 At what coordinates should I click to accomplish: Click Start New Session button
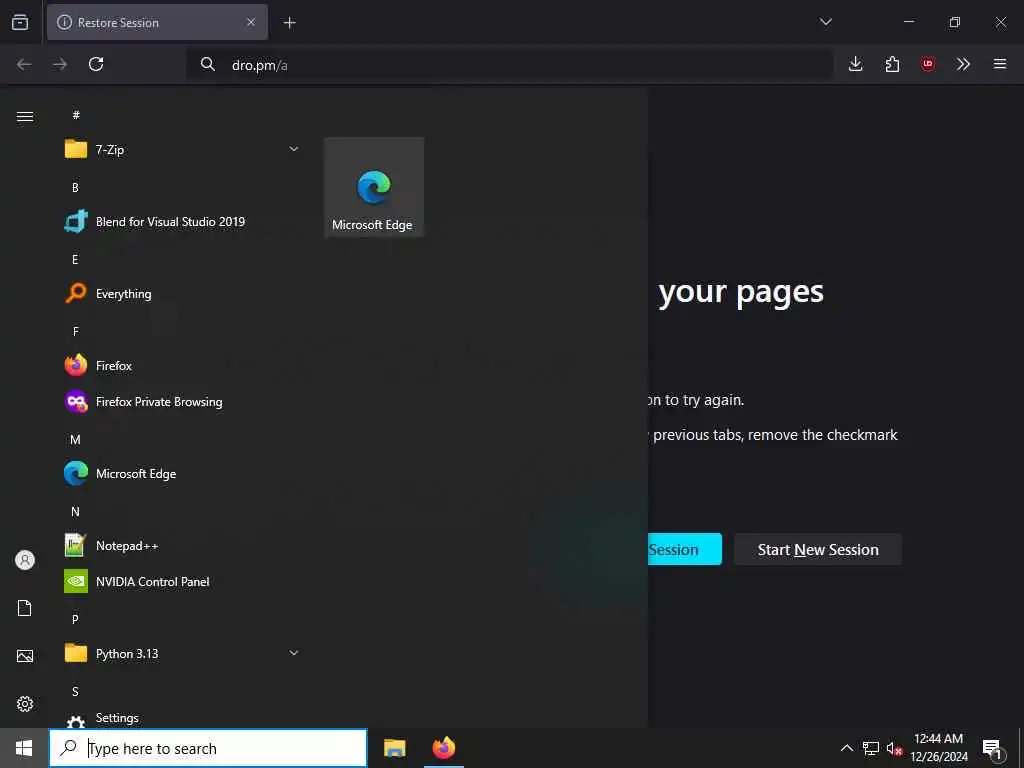[x=818, y=549]
